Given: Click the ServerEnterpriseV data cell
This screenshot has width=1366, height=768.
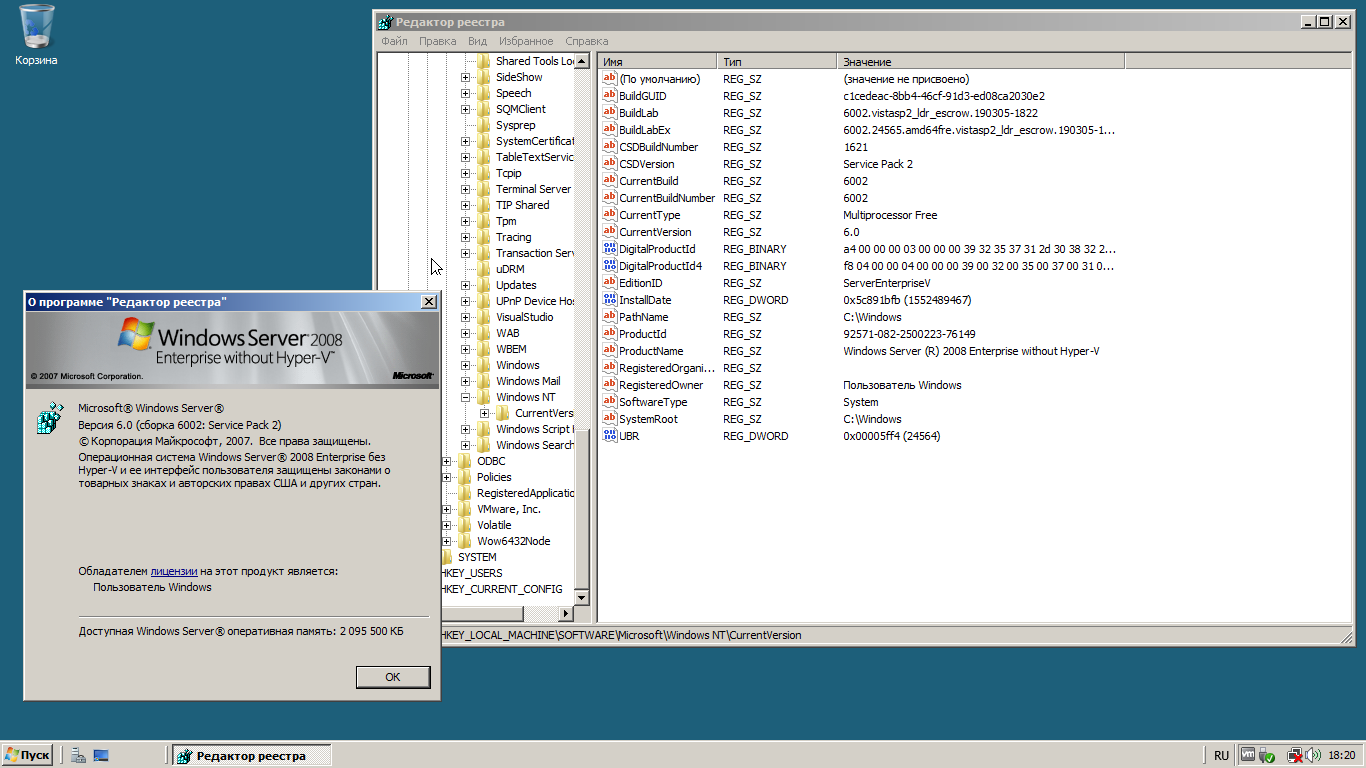Looking at the screenshot, I should coord(887,283).
